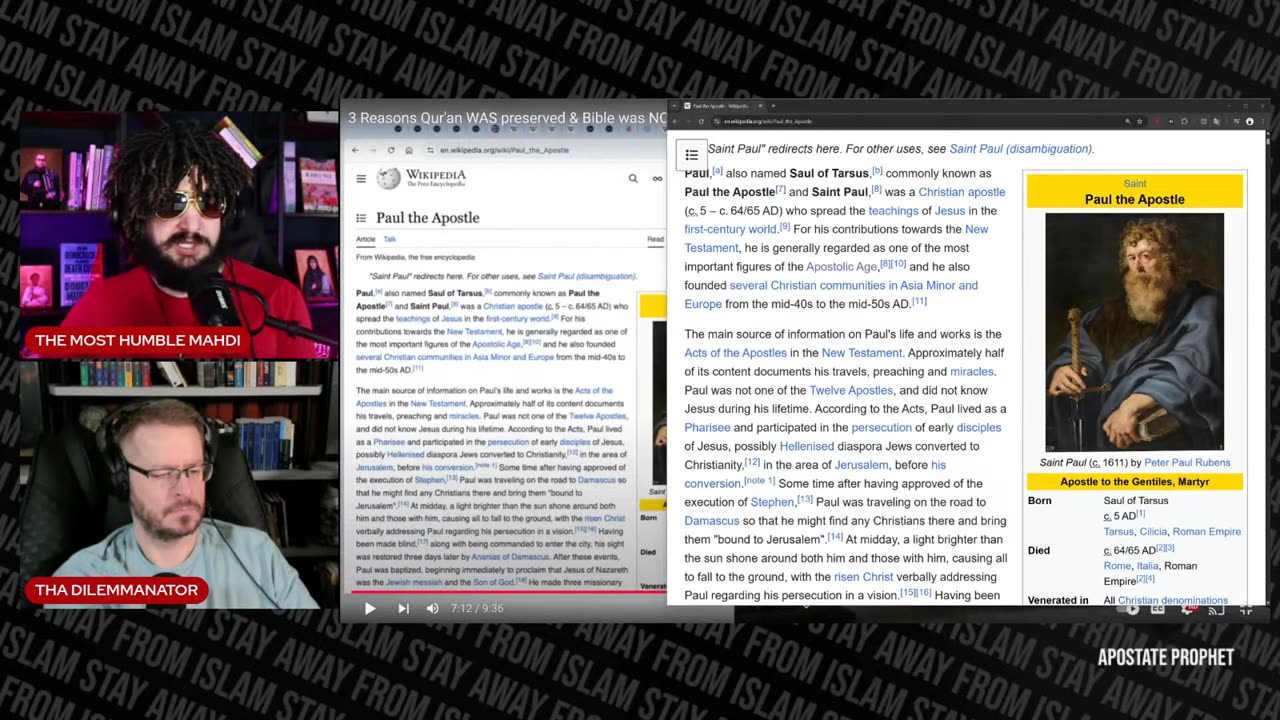Click the zoom magnifier icon in right address bar

1128,121
